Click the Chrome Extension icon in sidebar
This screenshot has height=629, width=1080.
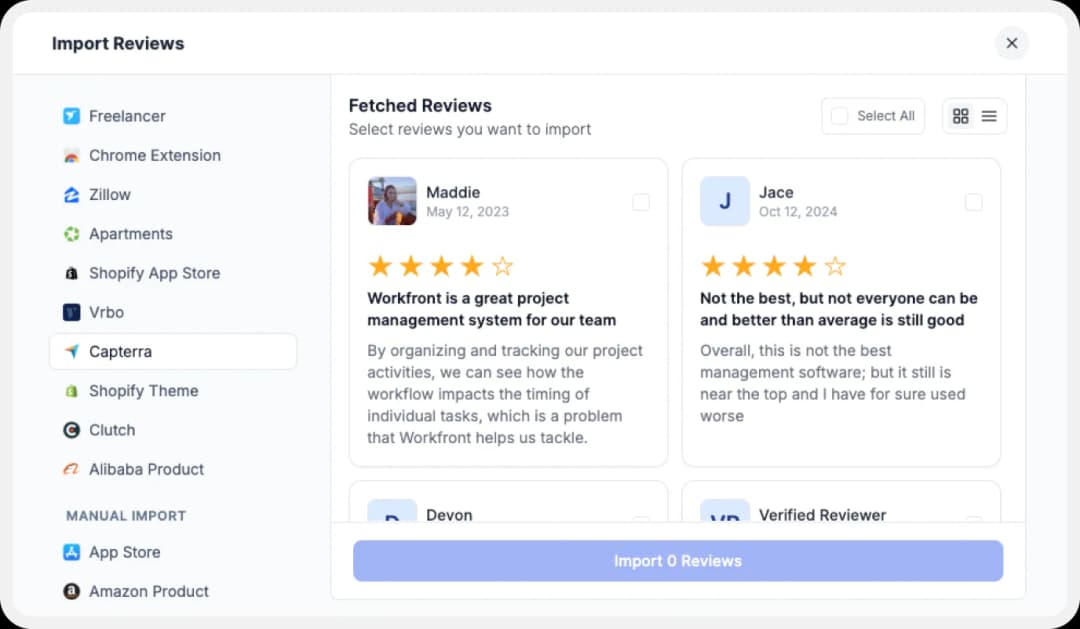tap(70, 155)
